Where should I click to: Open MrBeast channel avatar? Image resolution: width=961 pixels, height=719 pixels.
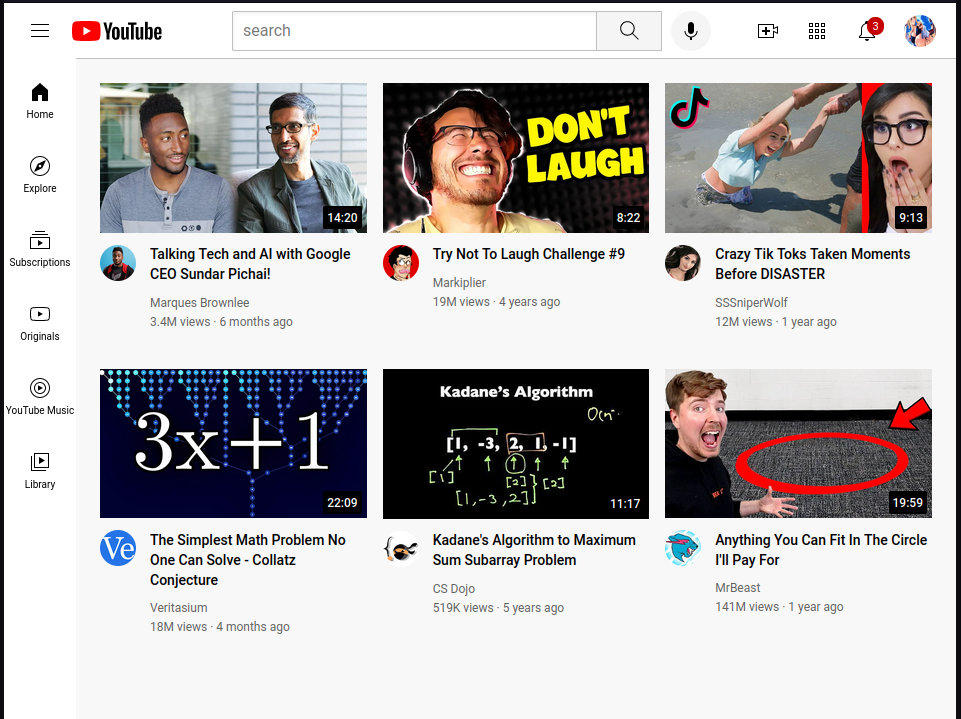[x=683, y=548]
